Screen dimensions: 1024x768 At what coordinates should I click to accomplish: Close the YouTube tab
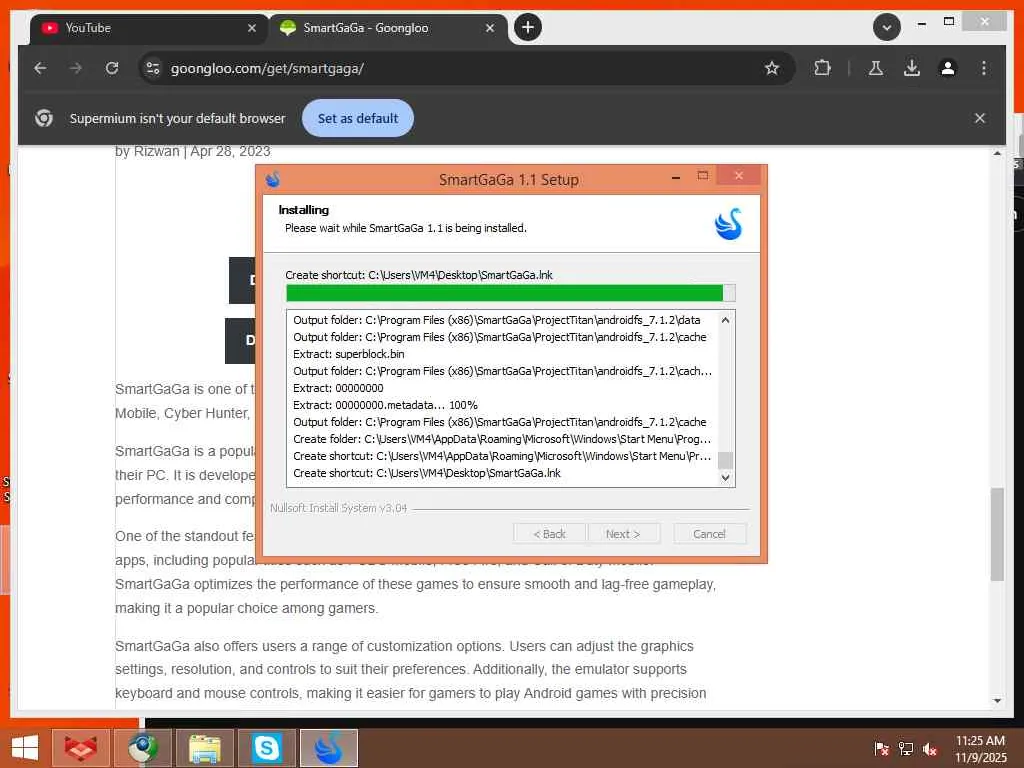pos(252,28)
